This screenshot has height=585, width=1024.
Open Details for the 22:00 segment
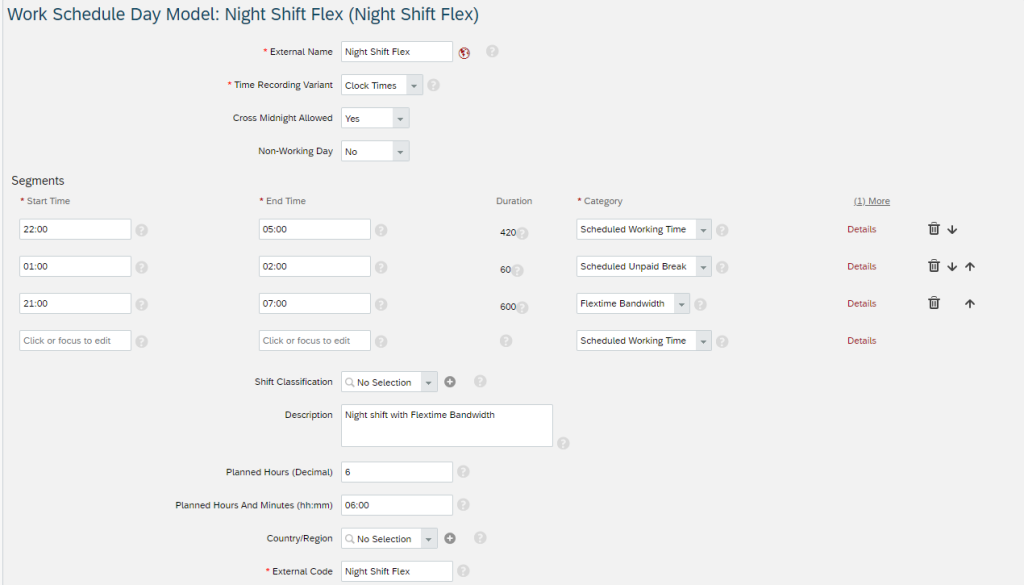861,229
